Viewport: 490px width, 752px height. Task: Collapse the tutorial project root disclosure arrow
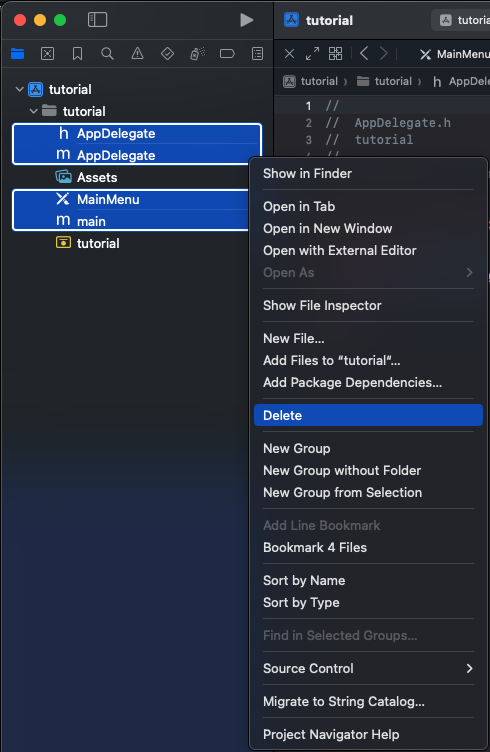click(20, 89)
